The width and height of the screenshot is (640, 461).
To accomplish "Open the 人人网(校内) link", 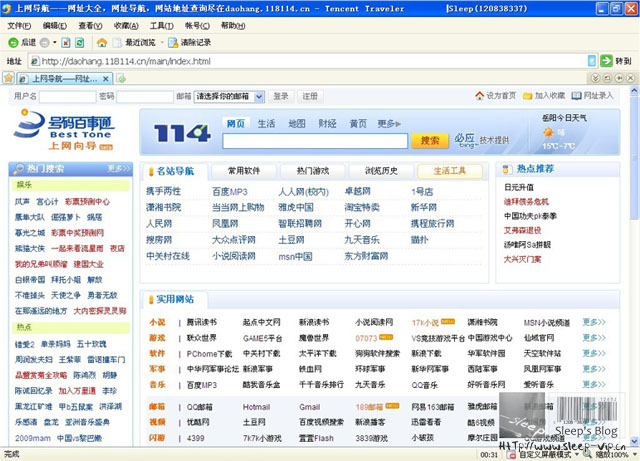I will tap(303, 192).
